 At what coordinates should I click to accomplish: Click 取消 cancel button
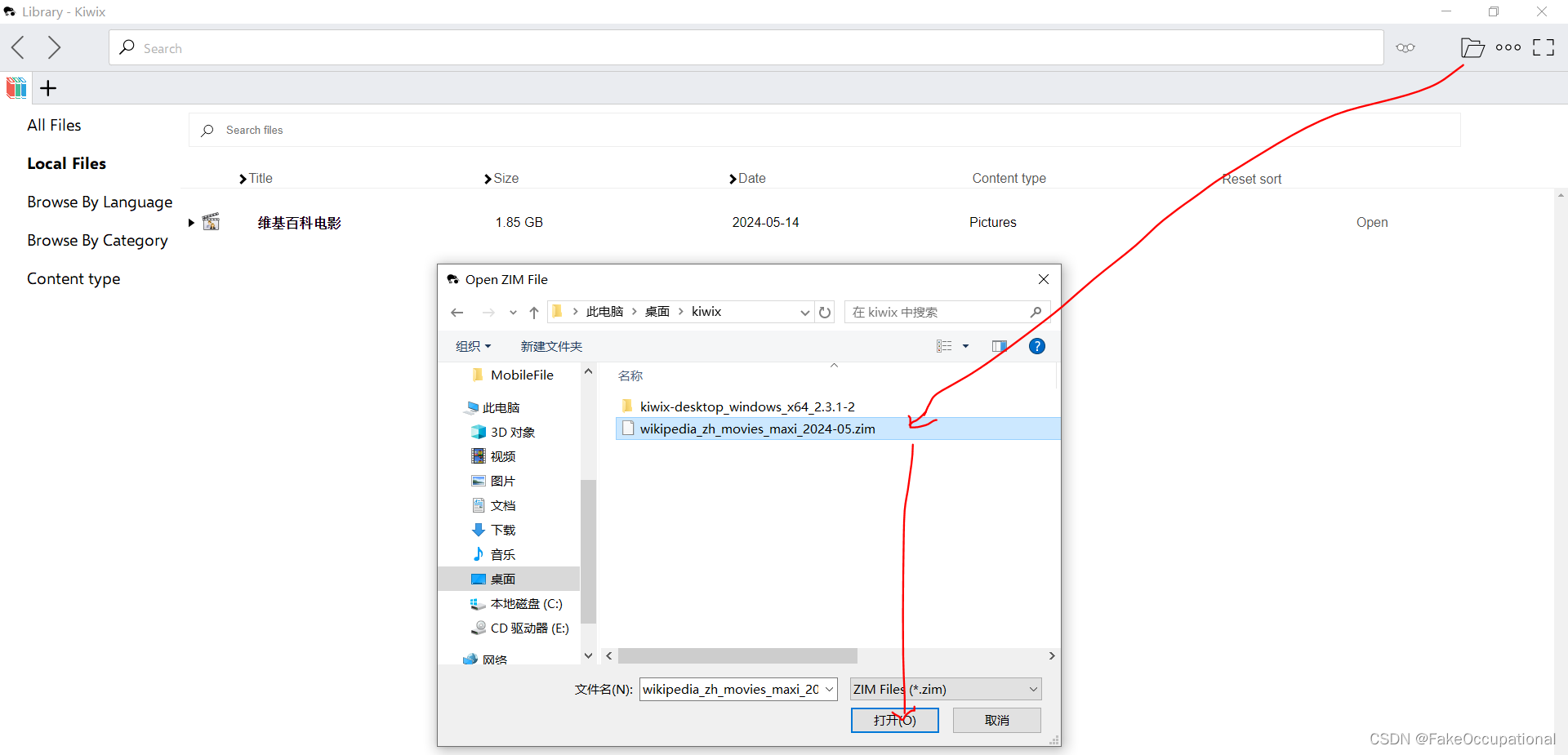[x=997, y=720]
